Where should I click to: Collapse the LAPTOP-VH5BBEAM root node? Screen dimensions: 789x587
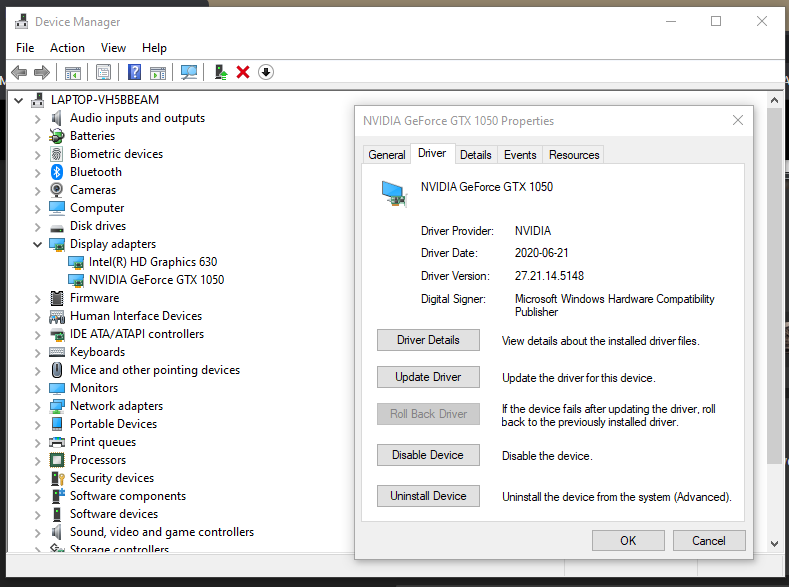[x=19, y=100]
